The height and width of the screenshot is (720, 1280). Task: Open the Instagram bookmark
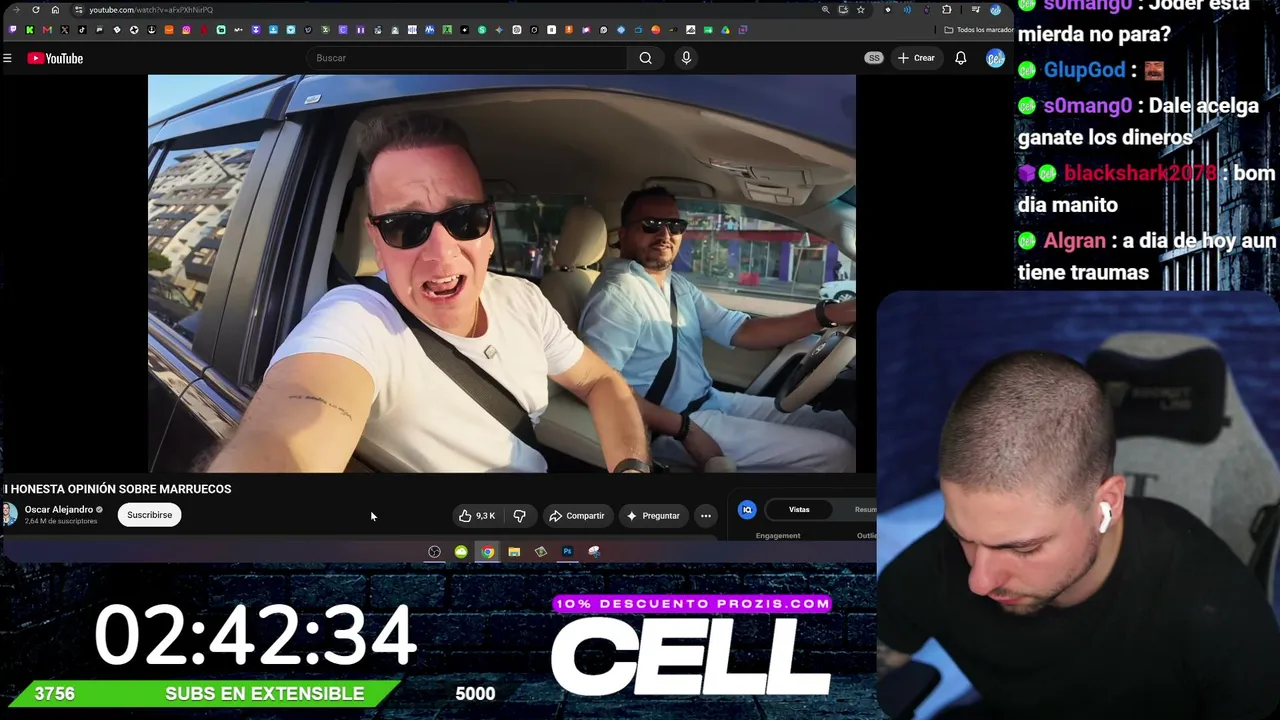[186, 30]
